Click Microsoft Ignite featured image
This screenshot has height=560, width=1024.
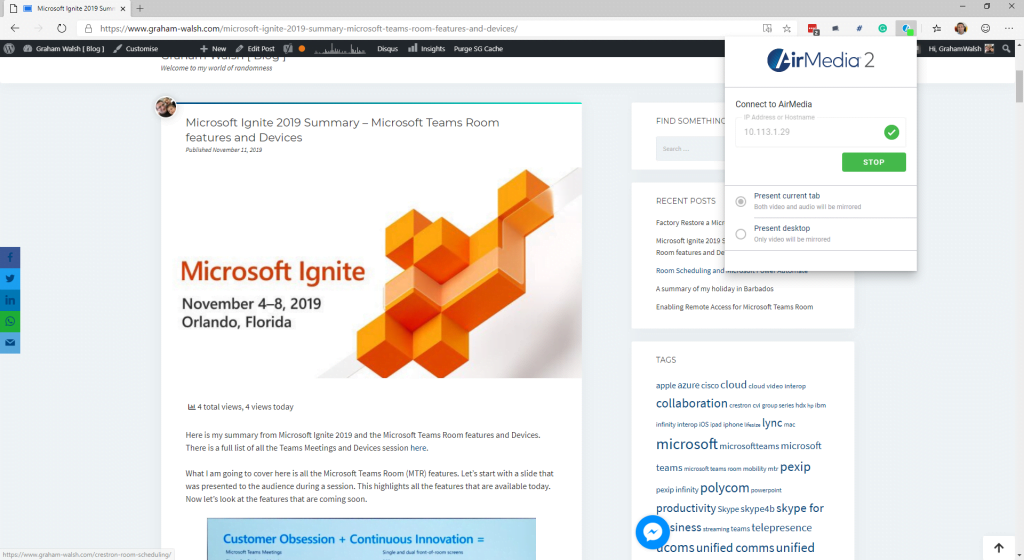click(x=372, y=273)
